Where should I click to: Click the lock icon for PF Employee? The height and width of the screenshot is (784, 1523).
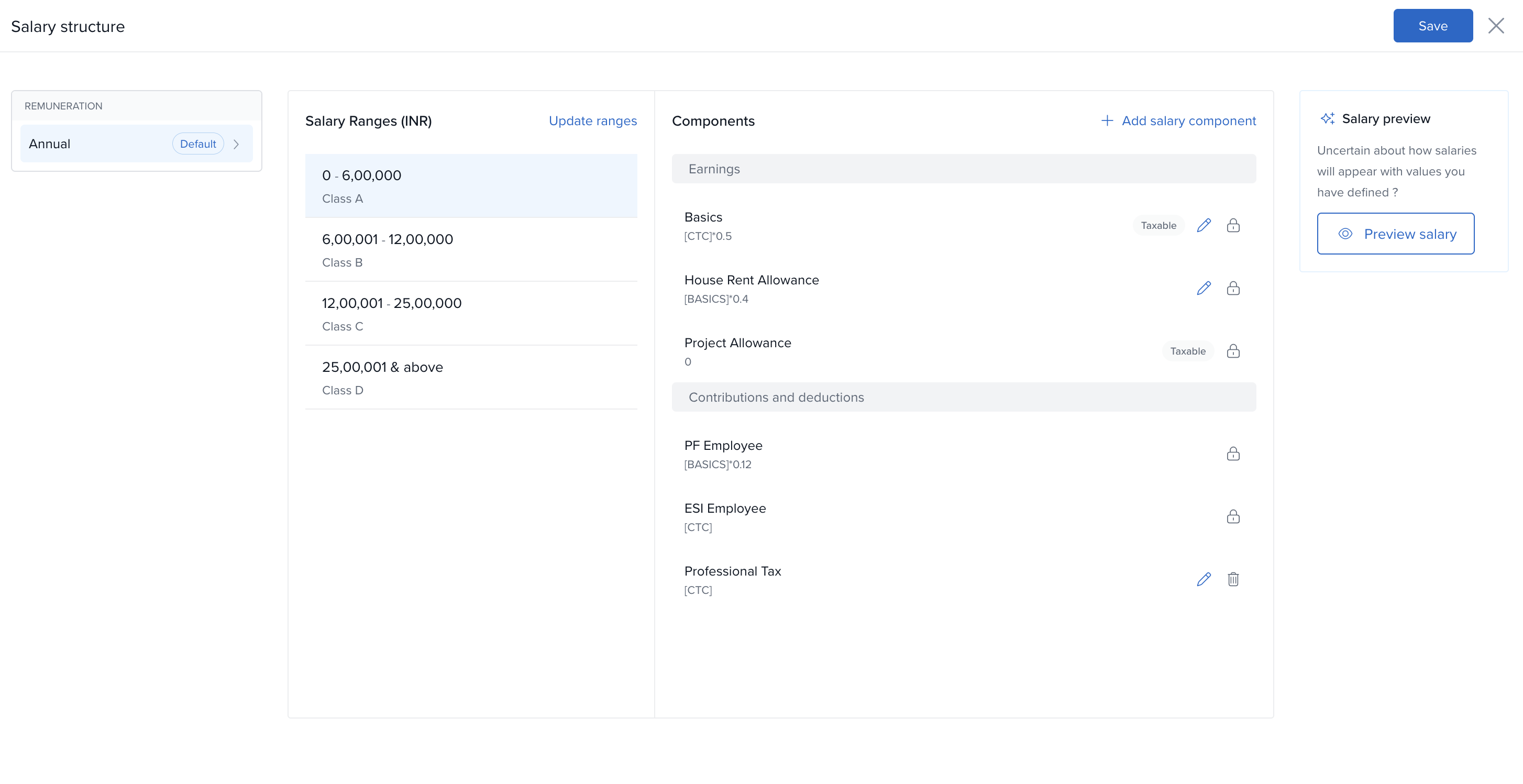[x=1233, y=454]
